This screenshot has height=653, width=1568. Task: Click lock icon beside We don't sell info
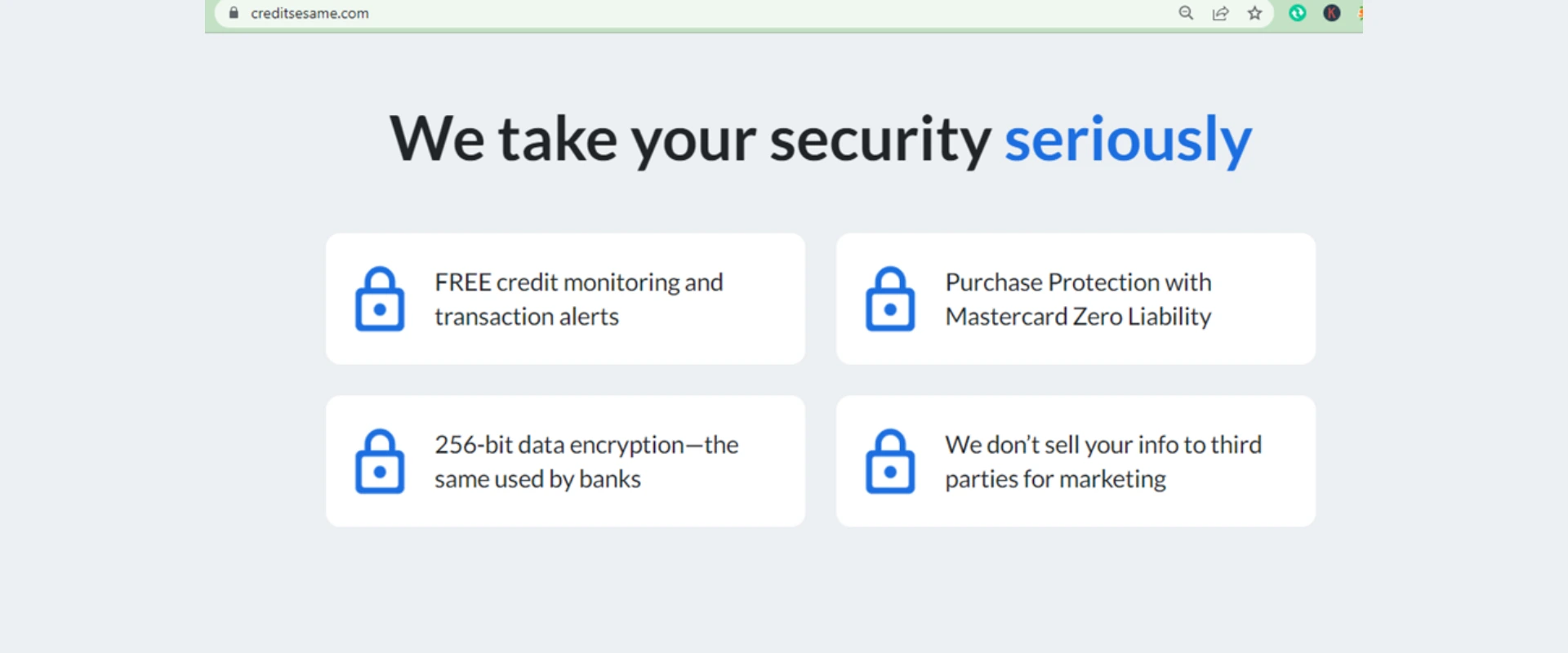(890, 461)
